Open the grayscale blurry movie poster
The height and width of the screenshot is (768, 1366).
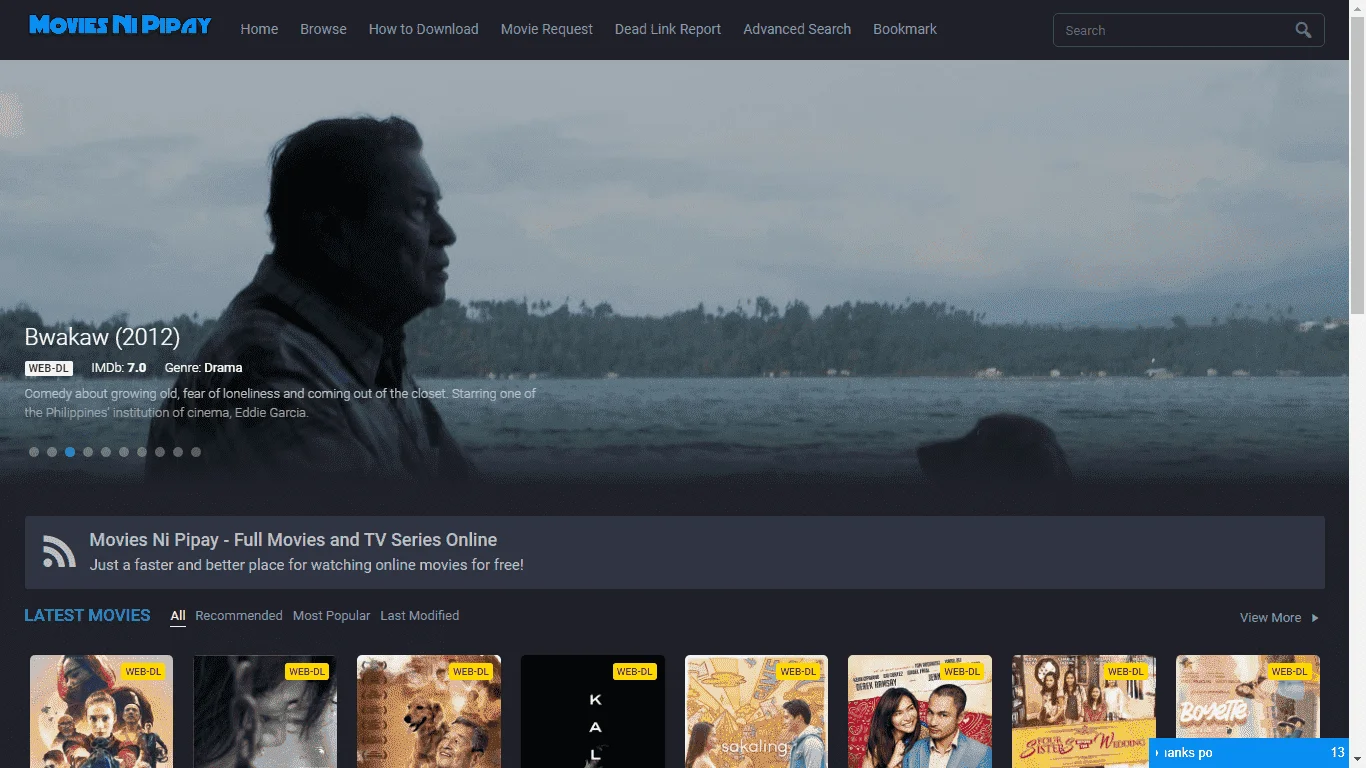265,711
